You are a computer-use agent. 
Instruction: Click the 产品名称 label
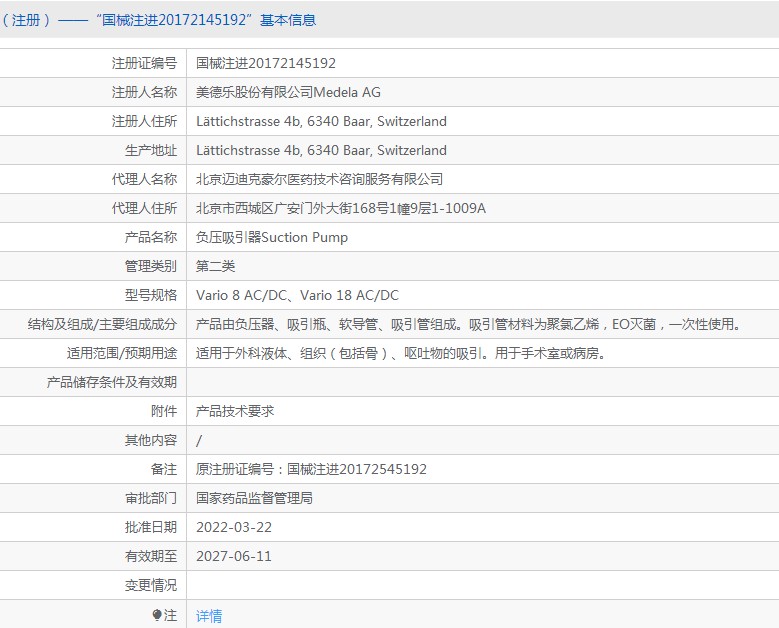151,237
